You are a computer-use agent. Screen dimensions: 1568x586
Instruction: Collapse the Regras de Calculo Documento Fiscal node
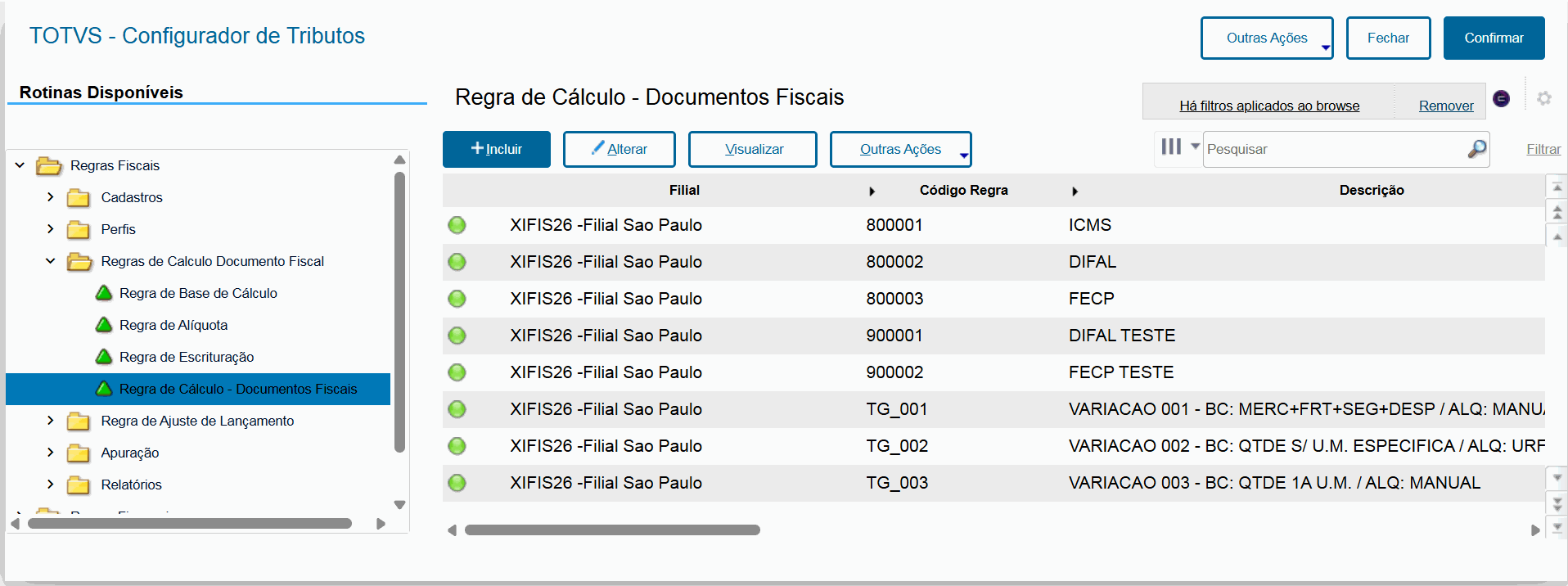coord(51,261)
